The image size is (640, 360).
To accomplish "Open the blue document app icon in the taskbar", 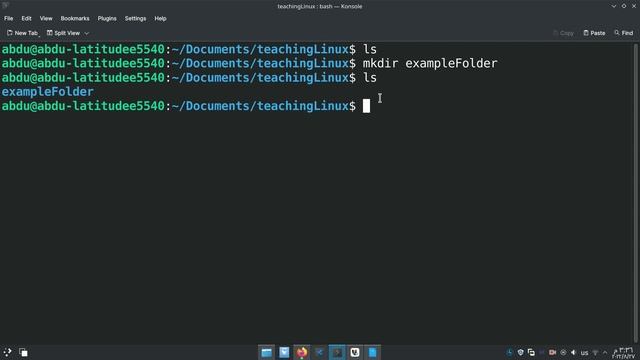I will 372,352.
